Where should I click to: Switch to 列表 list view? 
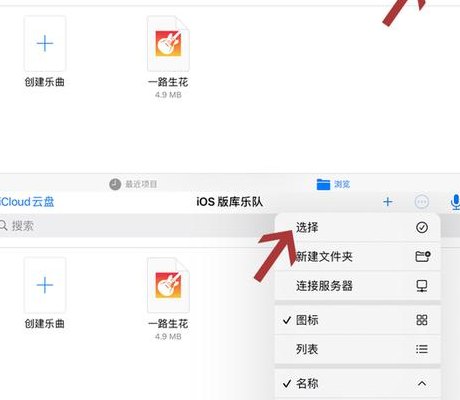tap(357, 349)
